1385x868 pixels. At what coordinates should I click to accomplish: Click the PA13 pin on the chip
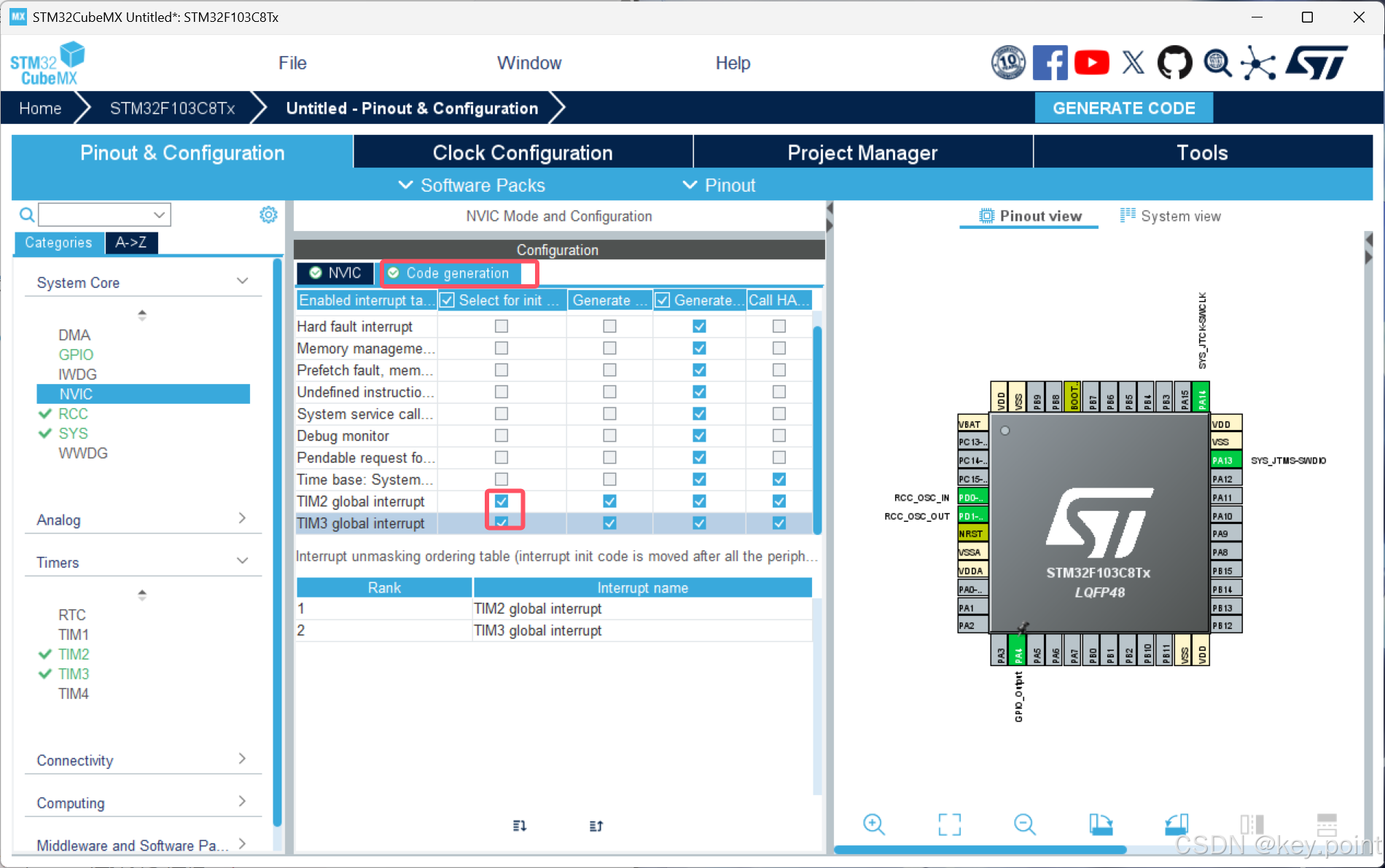[x=1225, y=460]
